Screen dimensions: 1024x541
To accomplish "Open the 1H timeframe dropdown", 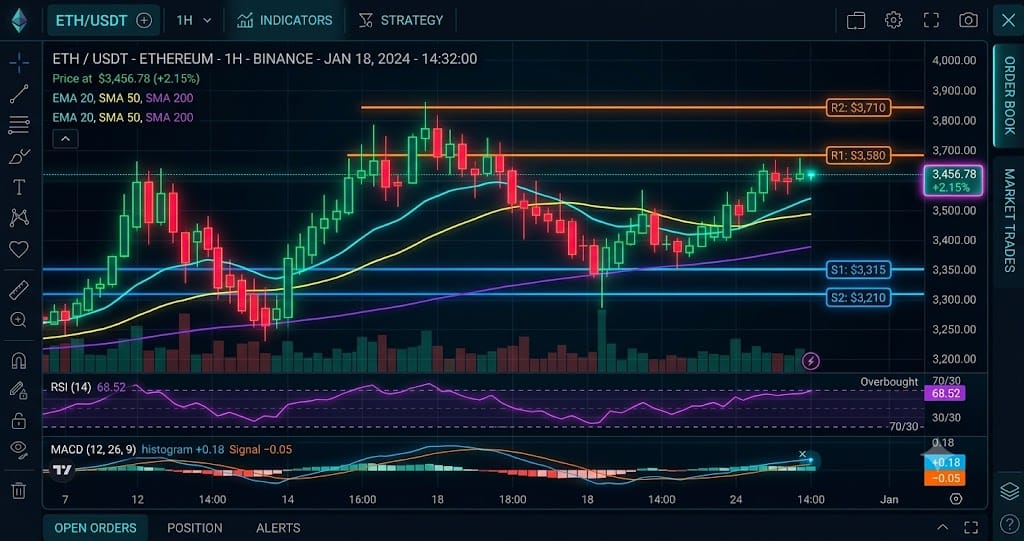I will pos(194,20).
